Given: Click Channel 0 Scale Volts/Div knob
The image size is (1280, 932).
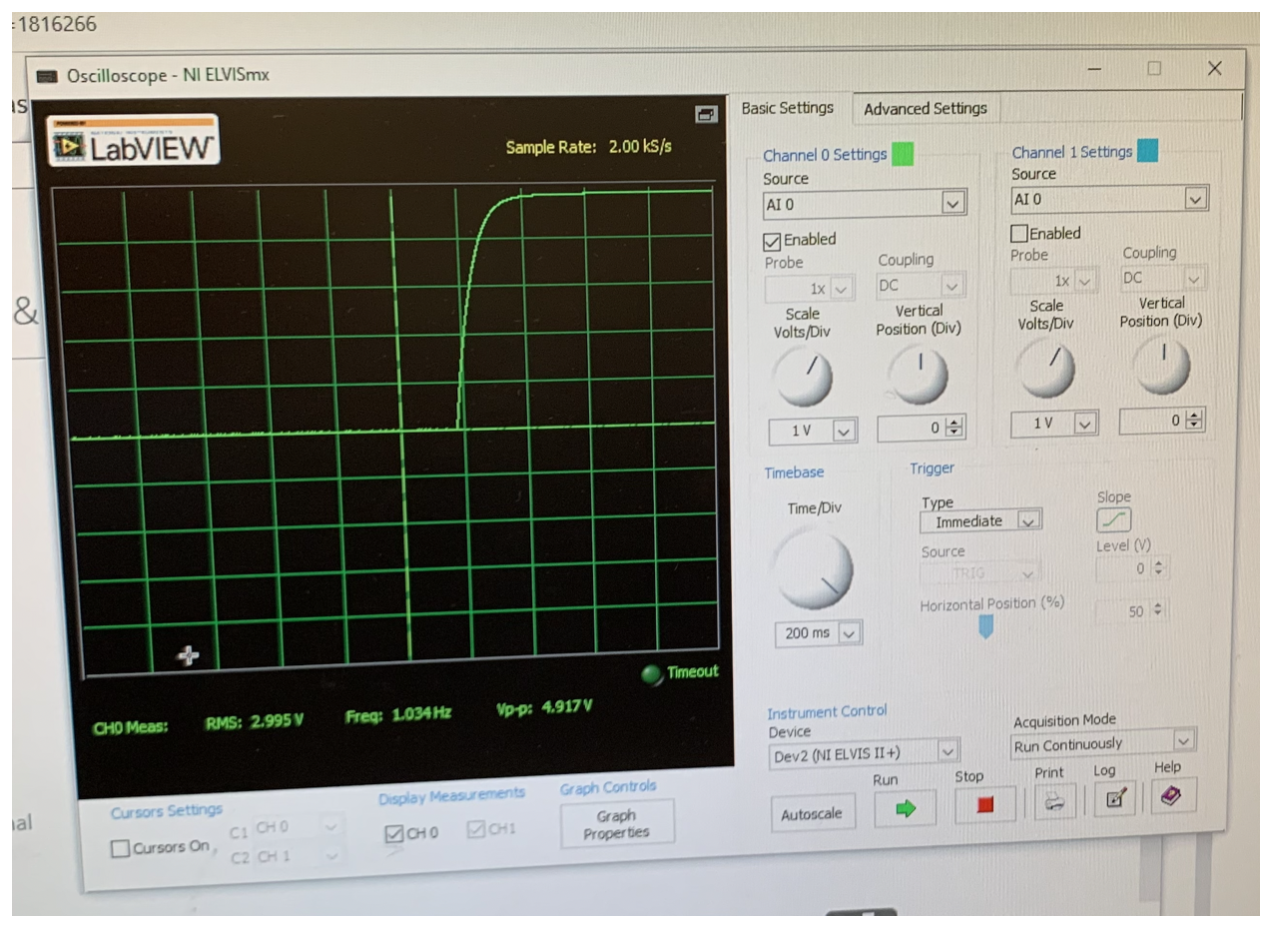Looking at the screenshot, I should coord(804,377).
